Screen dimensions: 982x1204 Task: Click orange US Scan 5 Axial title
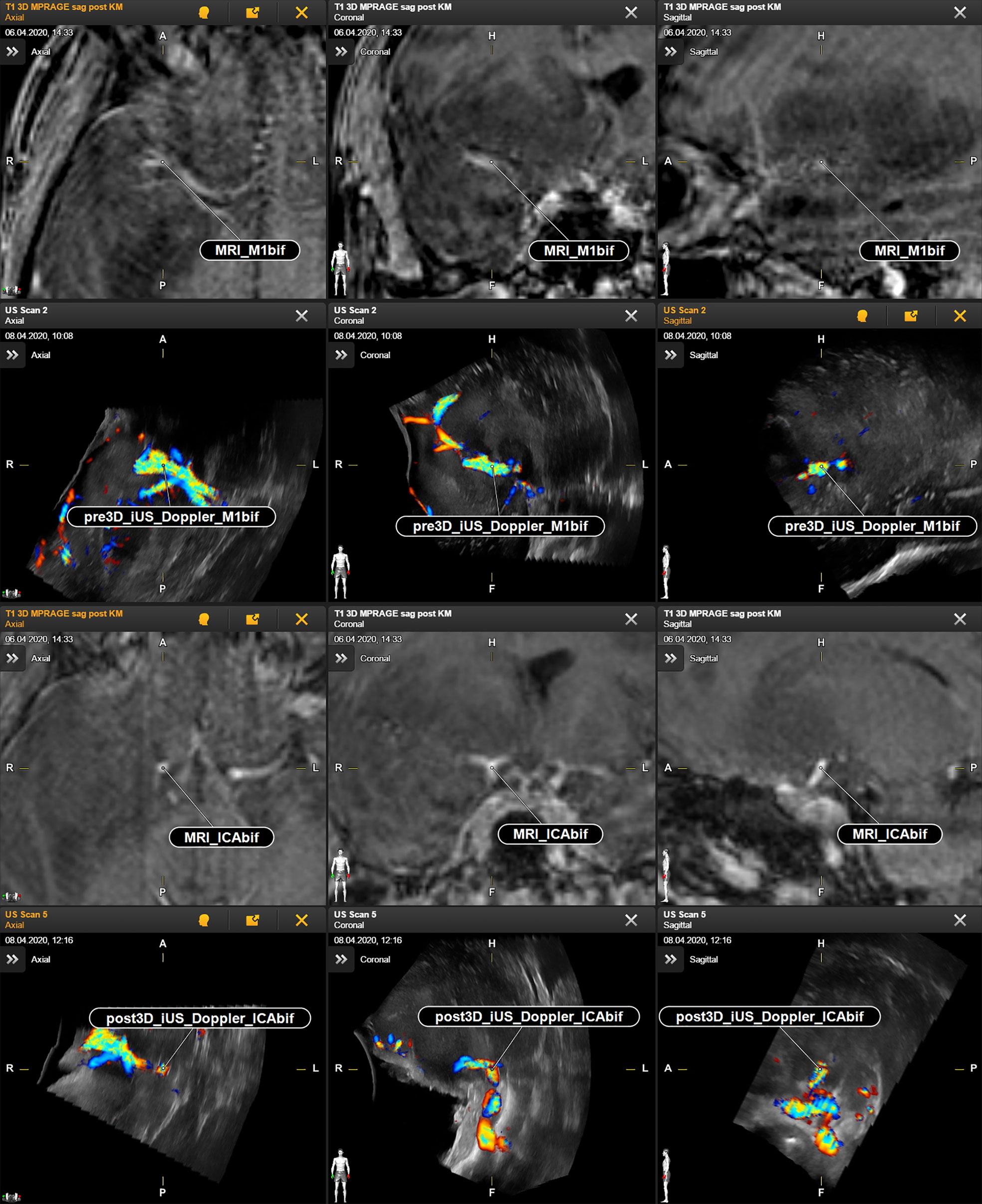(x=26, y=919)
